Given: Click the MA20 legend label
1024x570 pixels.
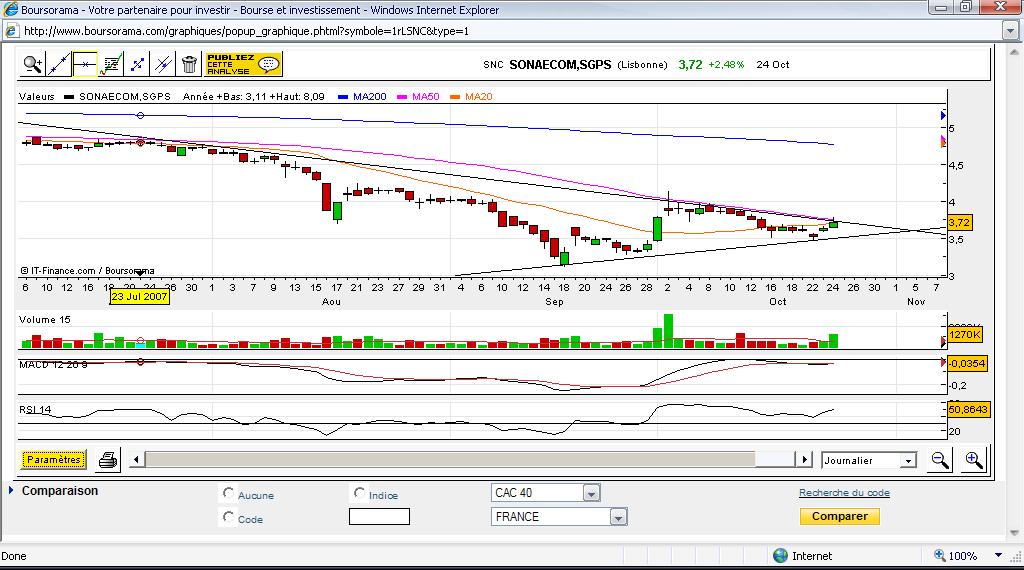Looking at the screenshot, I should click(x=479, y=97).
